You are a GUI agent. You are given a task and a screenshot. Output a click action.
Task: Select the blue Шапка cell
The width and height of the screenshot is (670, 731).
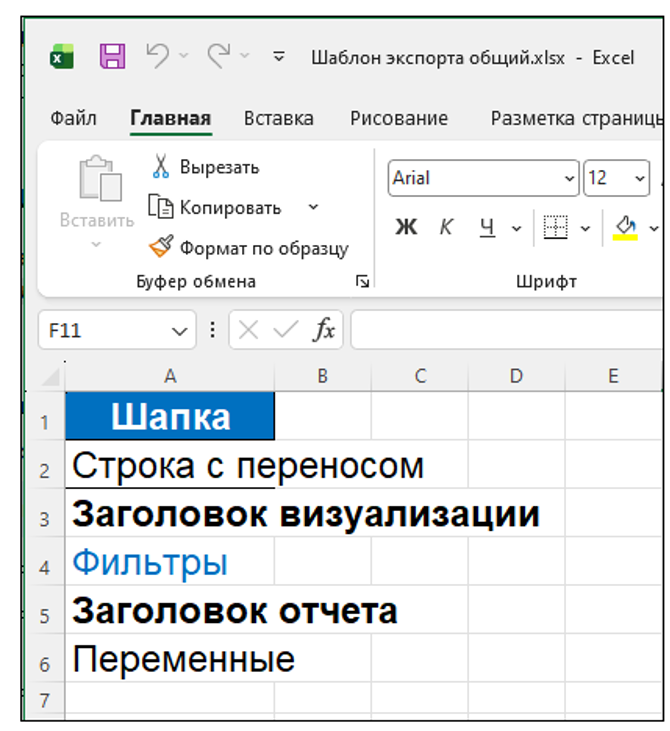pos(170,416)
